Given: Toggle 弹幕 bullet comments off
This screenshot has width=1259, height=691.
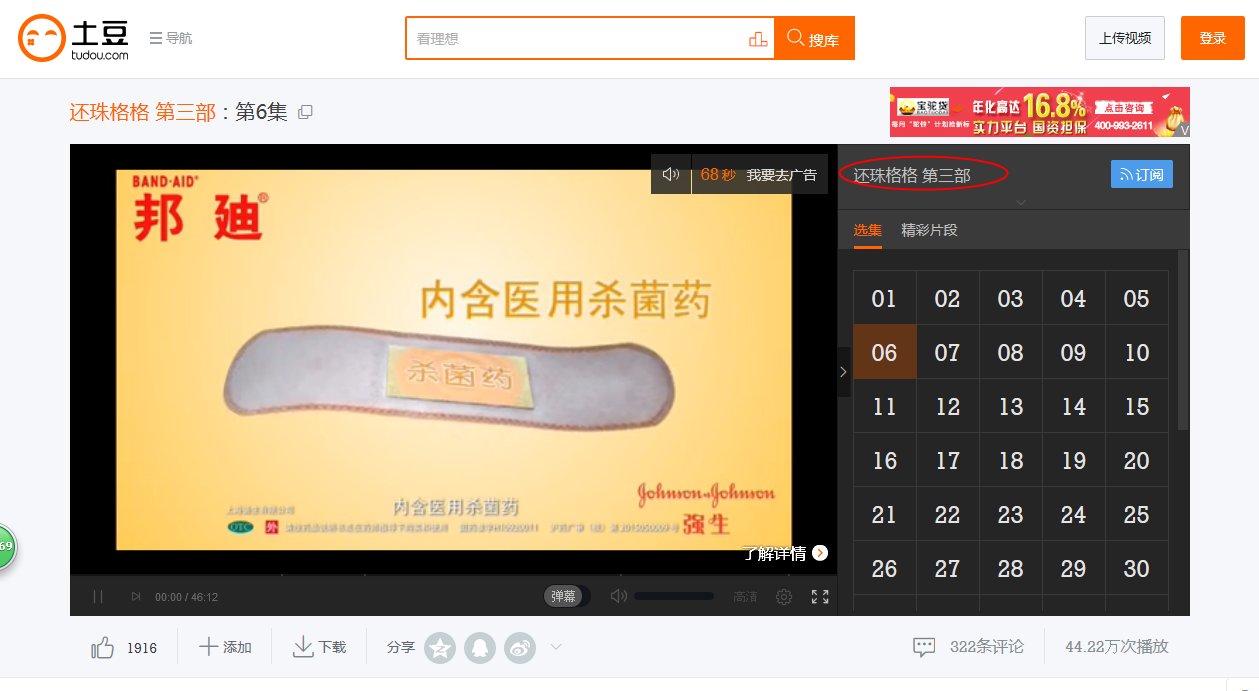Looking at the screenshot, I should tap(565, 593).
